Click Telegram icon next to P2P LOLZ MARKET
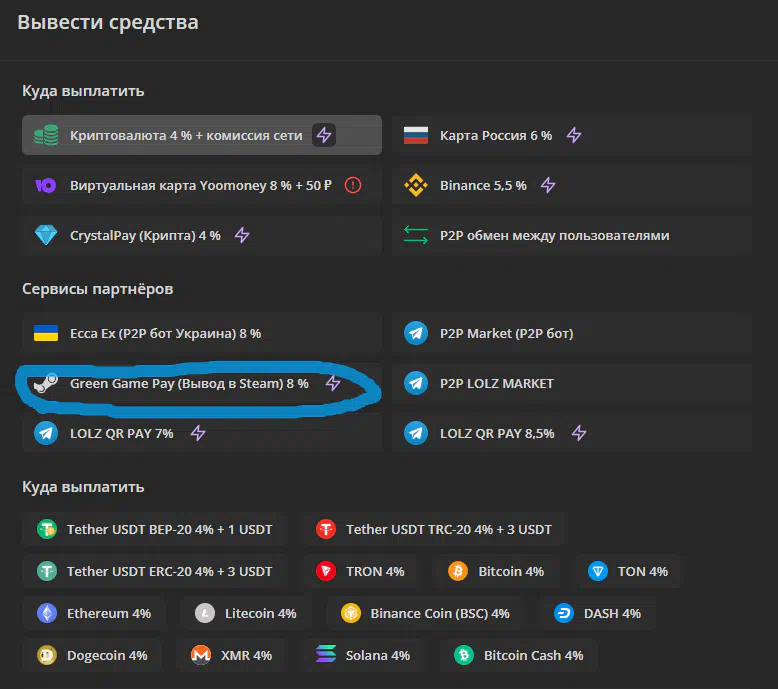 click(416, 383)
